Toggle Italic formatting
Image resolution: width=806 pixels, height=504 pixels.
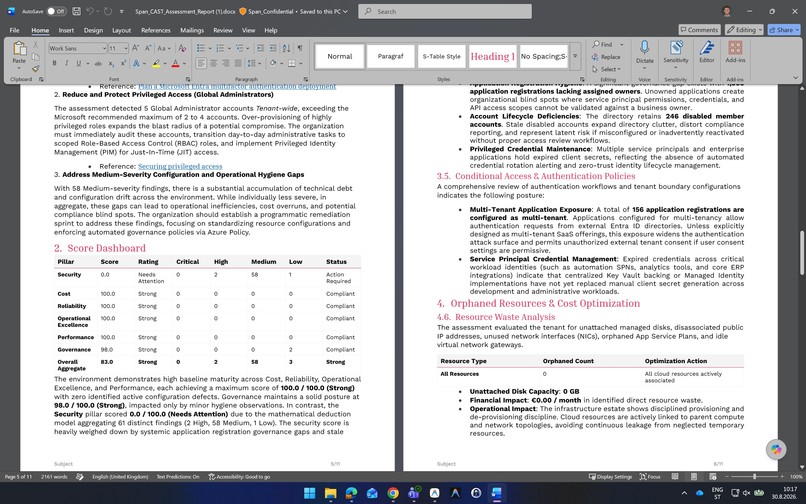66,63
